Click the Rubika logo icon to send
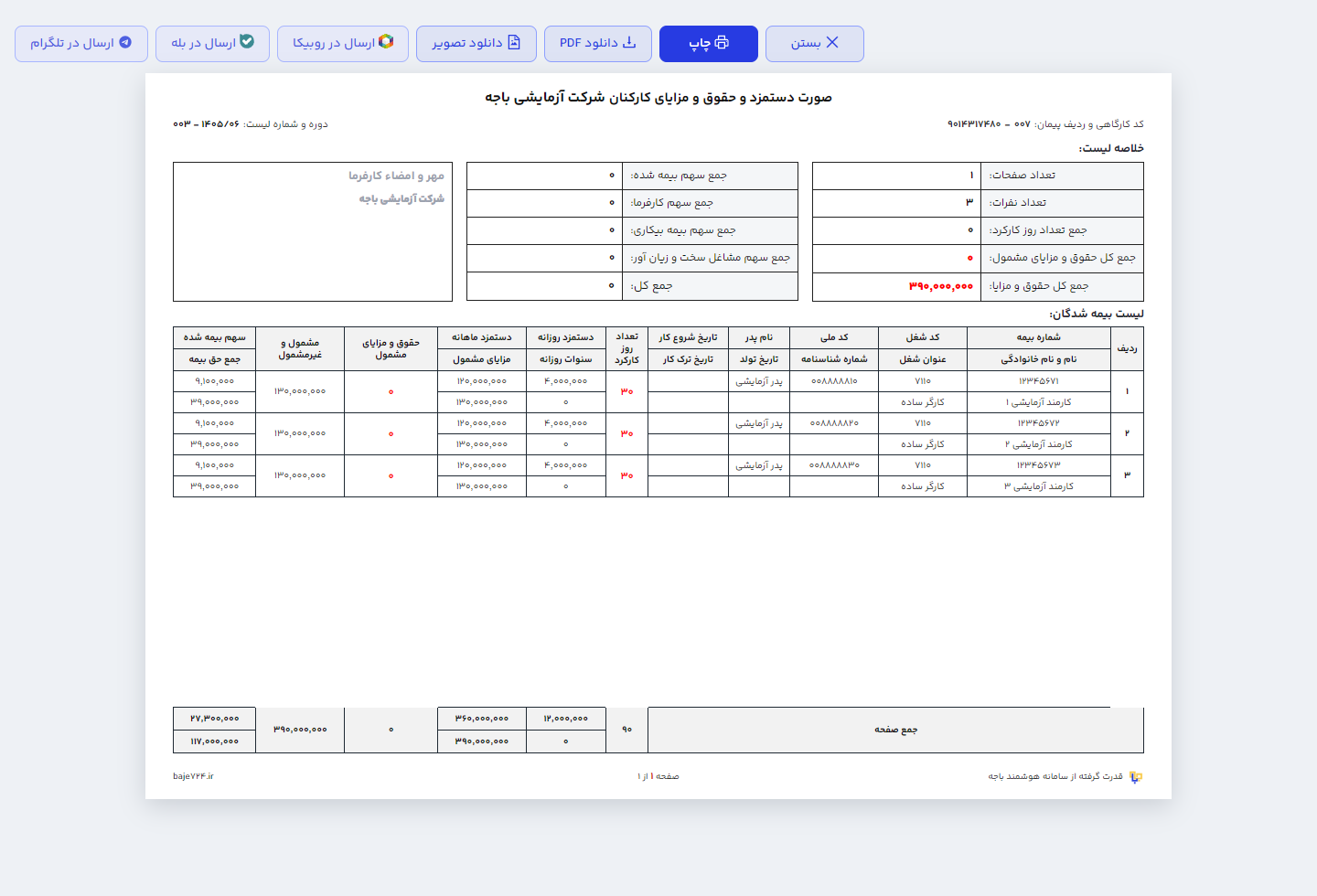This screenshot has height=896, width=1317. [386, 42]
